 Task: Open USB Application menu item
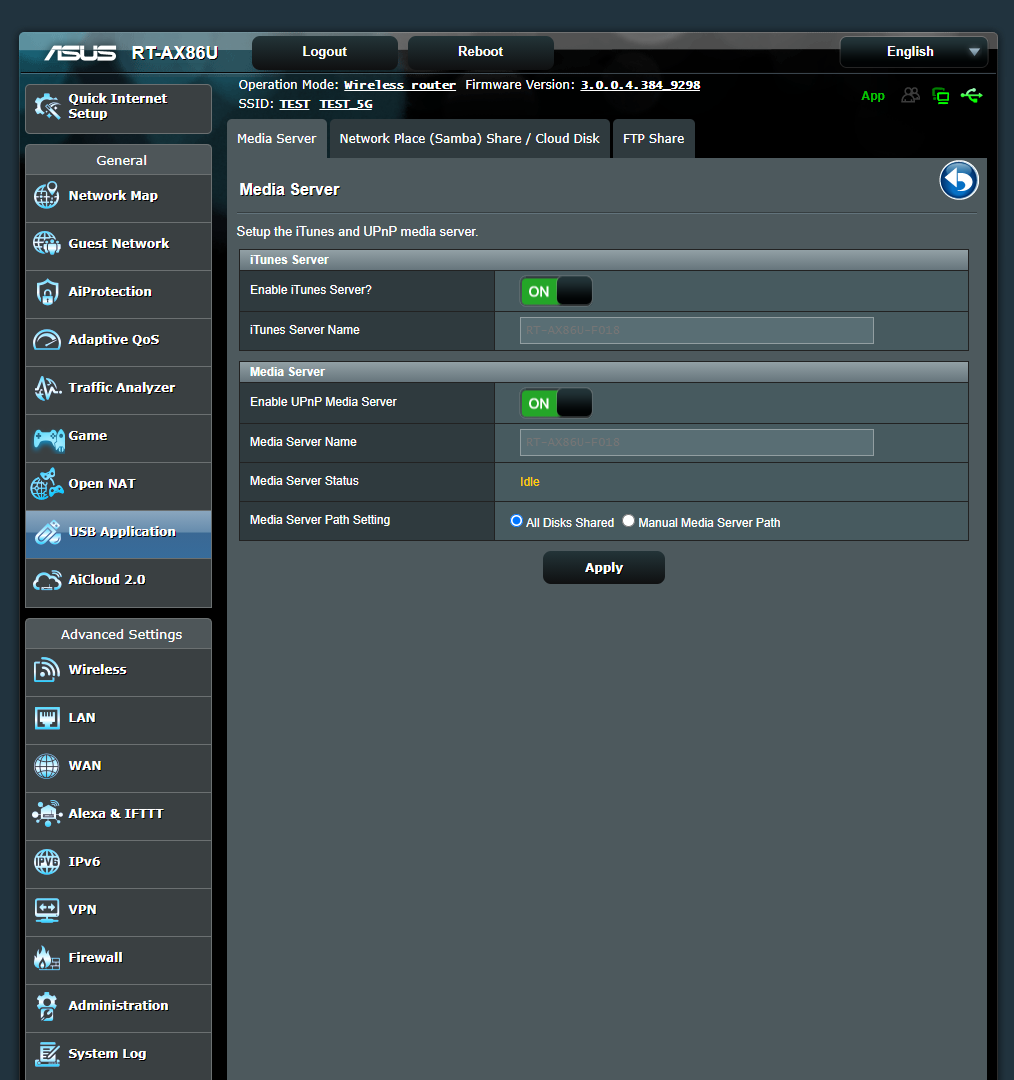[118, 534]
